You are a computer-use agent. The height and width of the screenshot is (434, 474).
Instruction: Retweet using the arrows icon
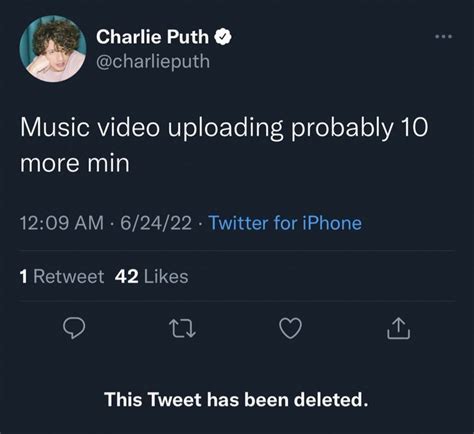pyautogui.click(x=182, y=329)
